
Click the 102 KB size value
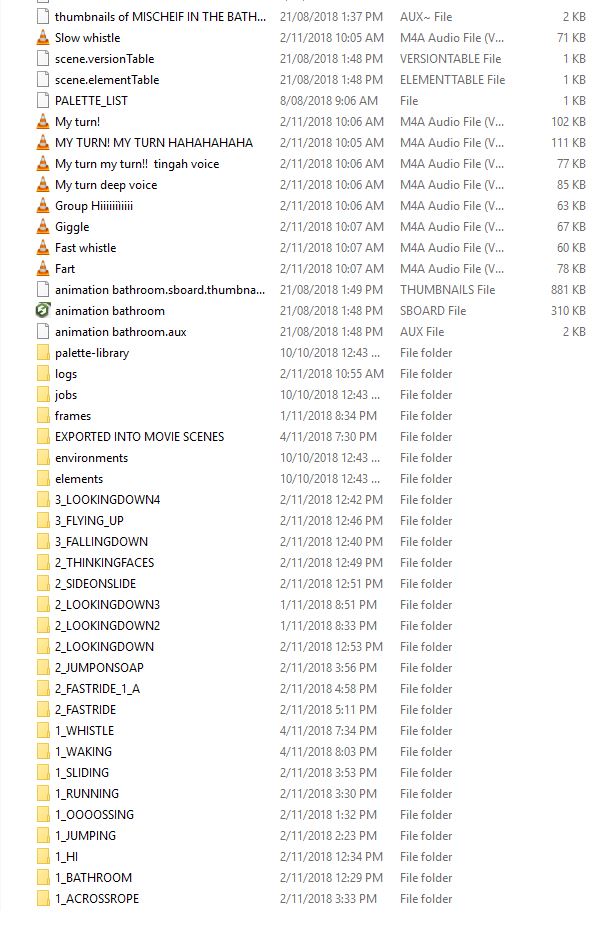568,122
